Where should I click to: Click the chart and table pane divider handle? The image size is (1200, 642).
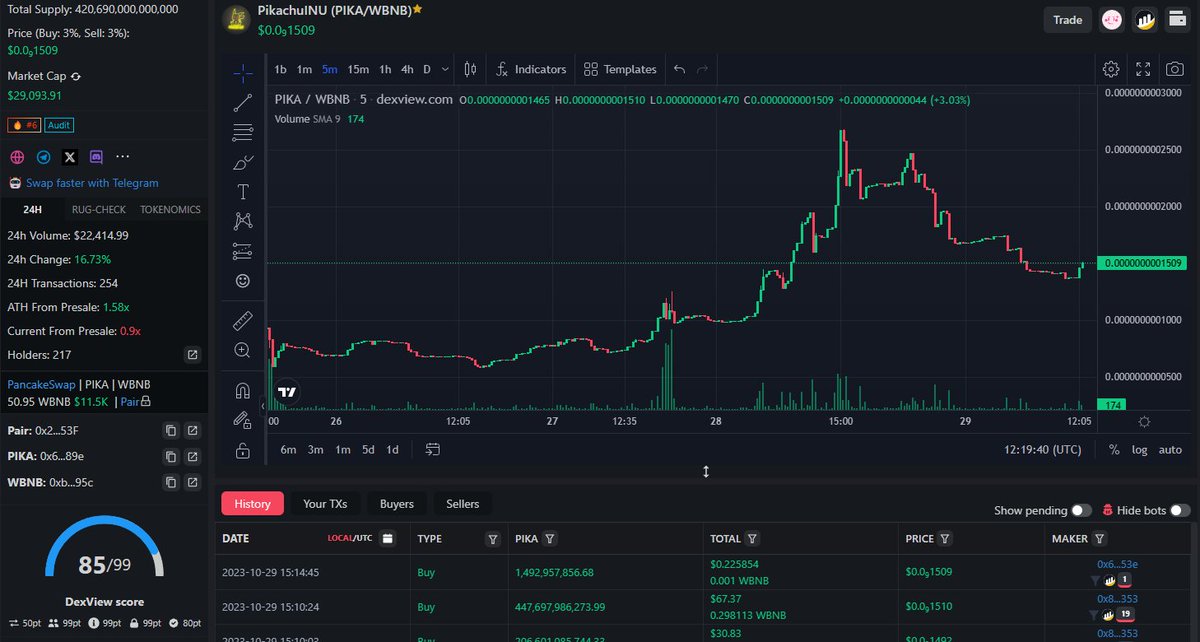click(706, 471)
